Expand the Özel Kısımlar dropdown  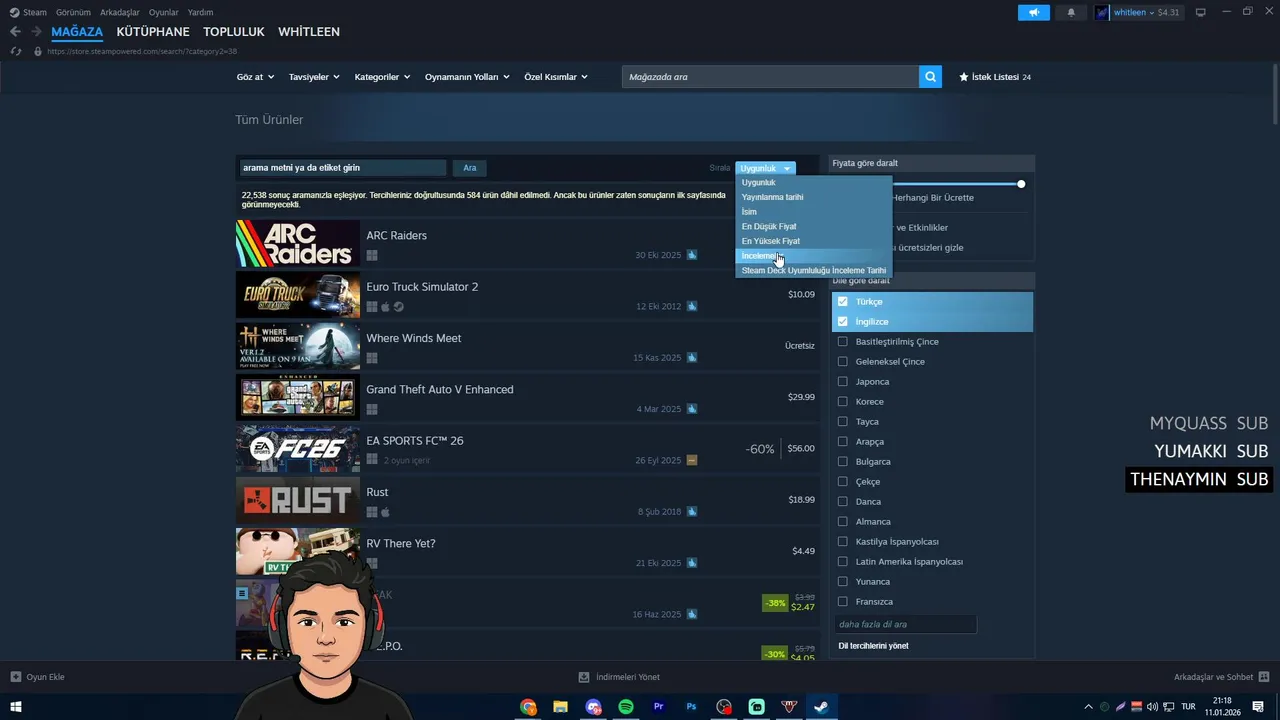click(556, 77)
